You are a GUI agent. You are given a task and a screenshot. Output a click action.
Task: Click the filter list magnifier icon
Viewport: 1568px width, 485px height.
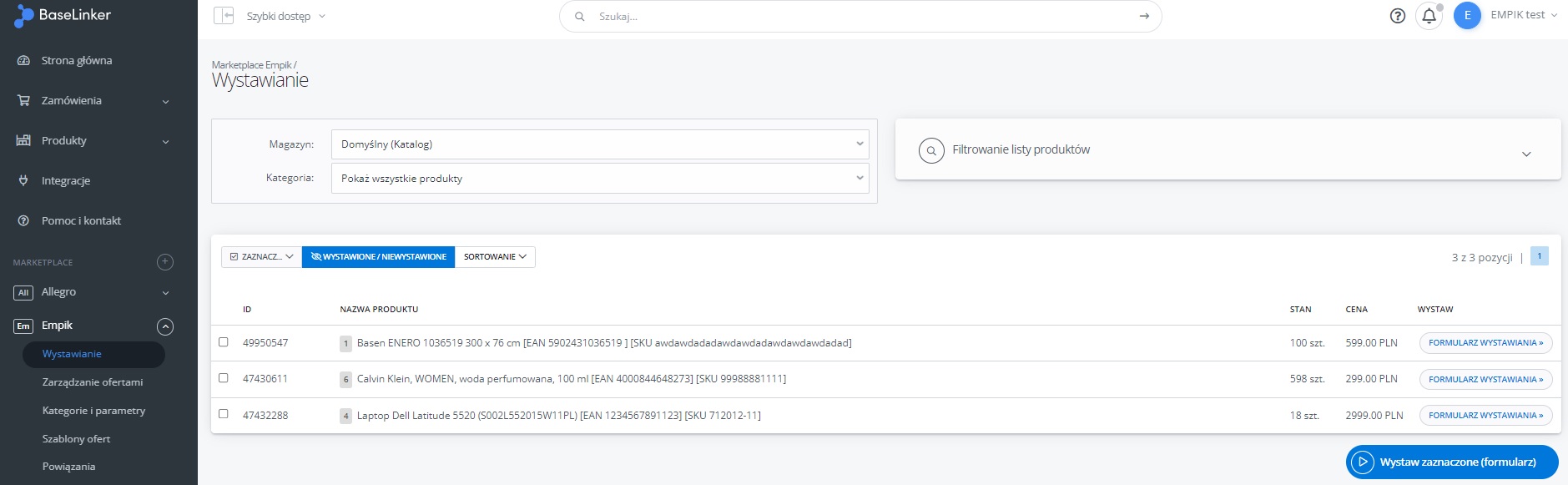tap(931, 150)
